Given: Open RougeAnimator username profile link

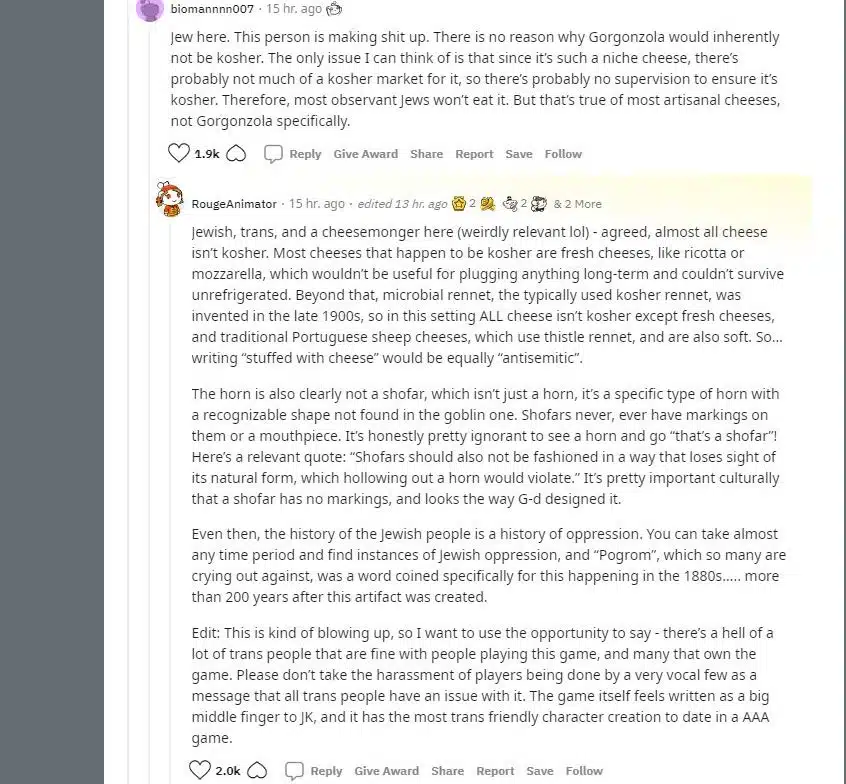Looking at the screenshot, I should click(234, 204).
